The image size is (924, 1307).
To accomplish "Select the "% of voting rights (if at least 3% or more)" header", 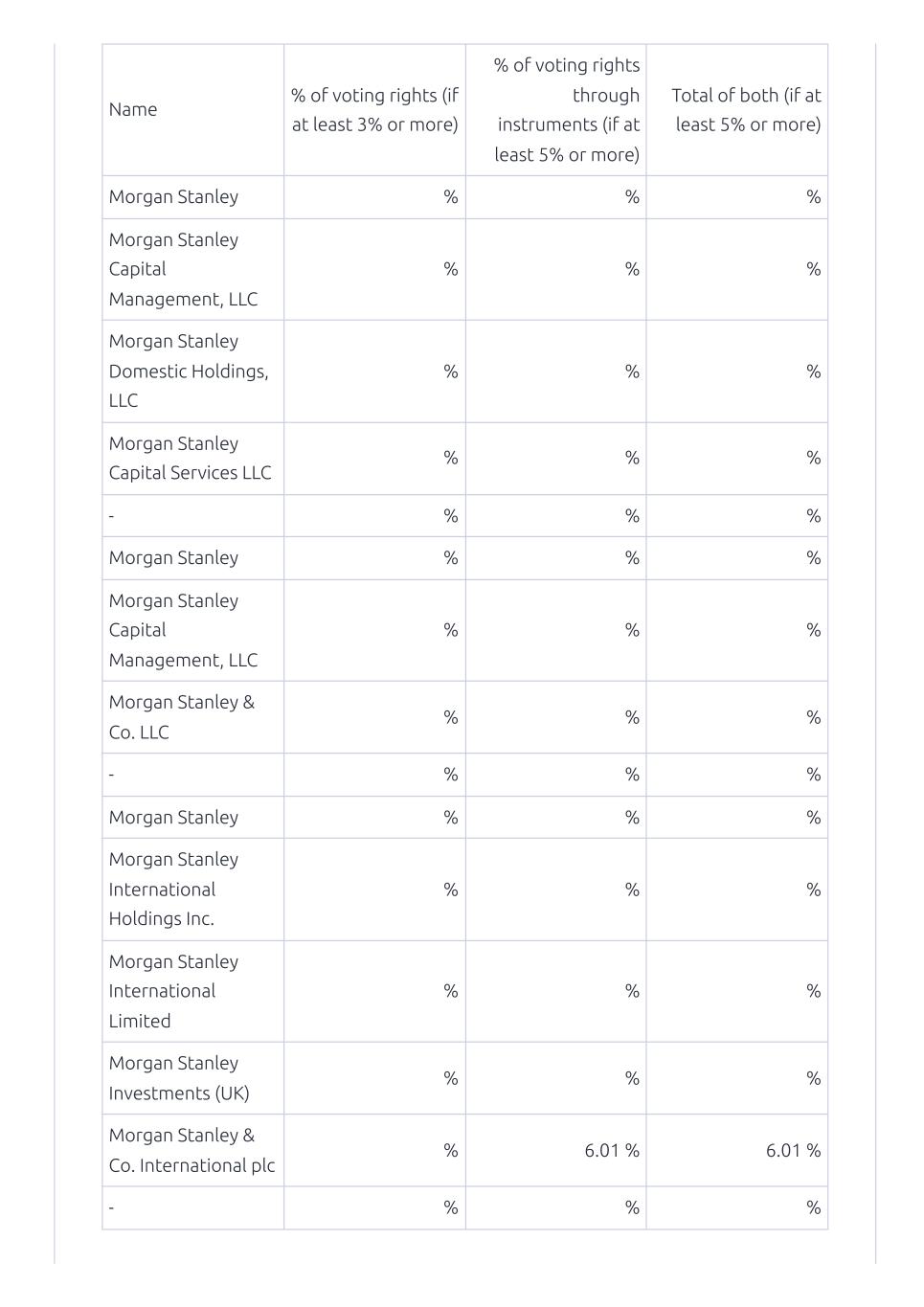I will (374, 109).
